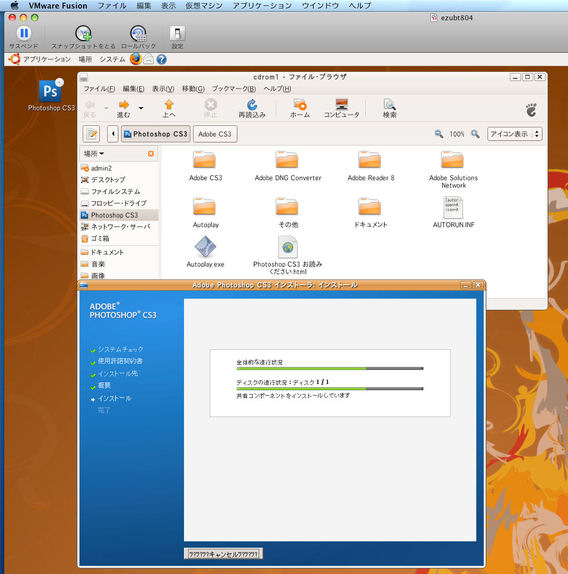Click the help icon in Ubuntu panel

161,59
